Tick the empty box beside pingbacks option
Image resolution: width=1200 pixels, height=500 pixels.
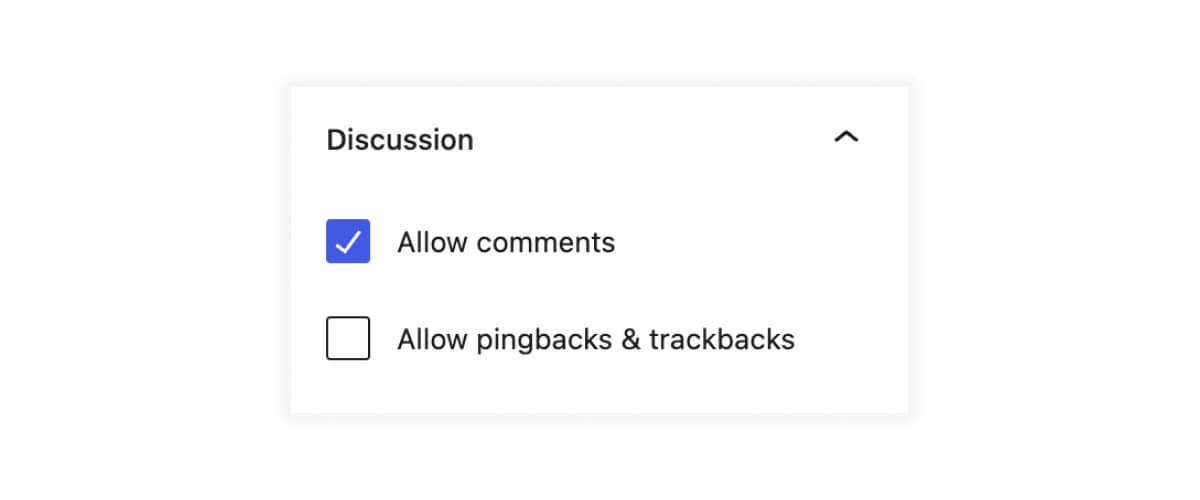tap(348, 338)
